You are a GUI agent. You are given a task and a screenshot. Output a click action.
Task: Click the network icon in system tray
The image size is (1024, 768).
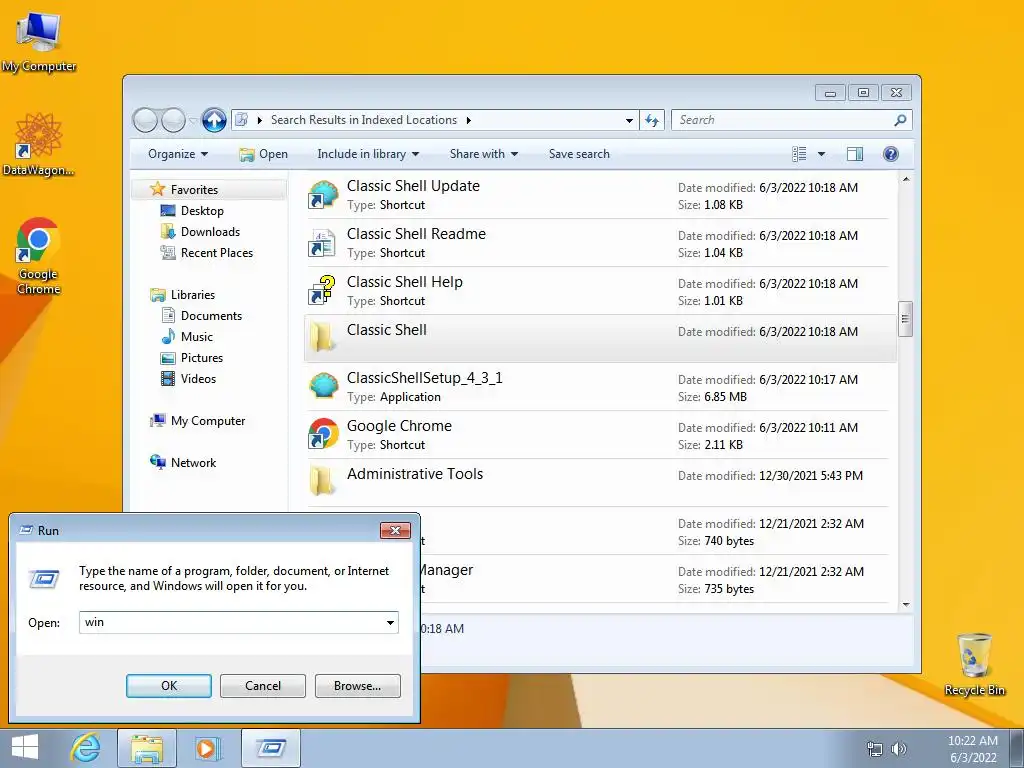(x=874, y=749)
